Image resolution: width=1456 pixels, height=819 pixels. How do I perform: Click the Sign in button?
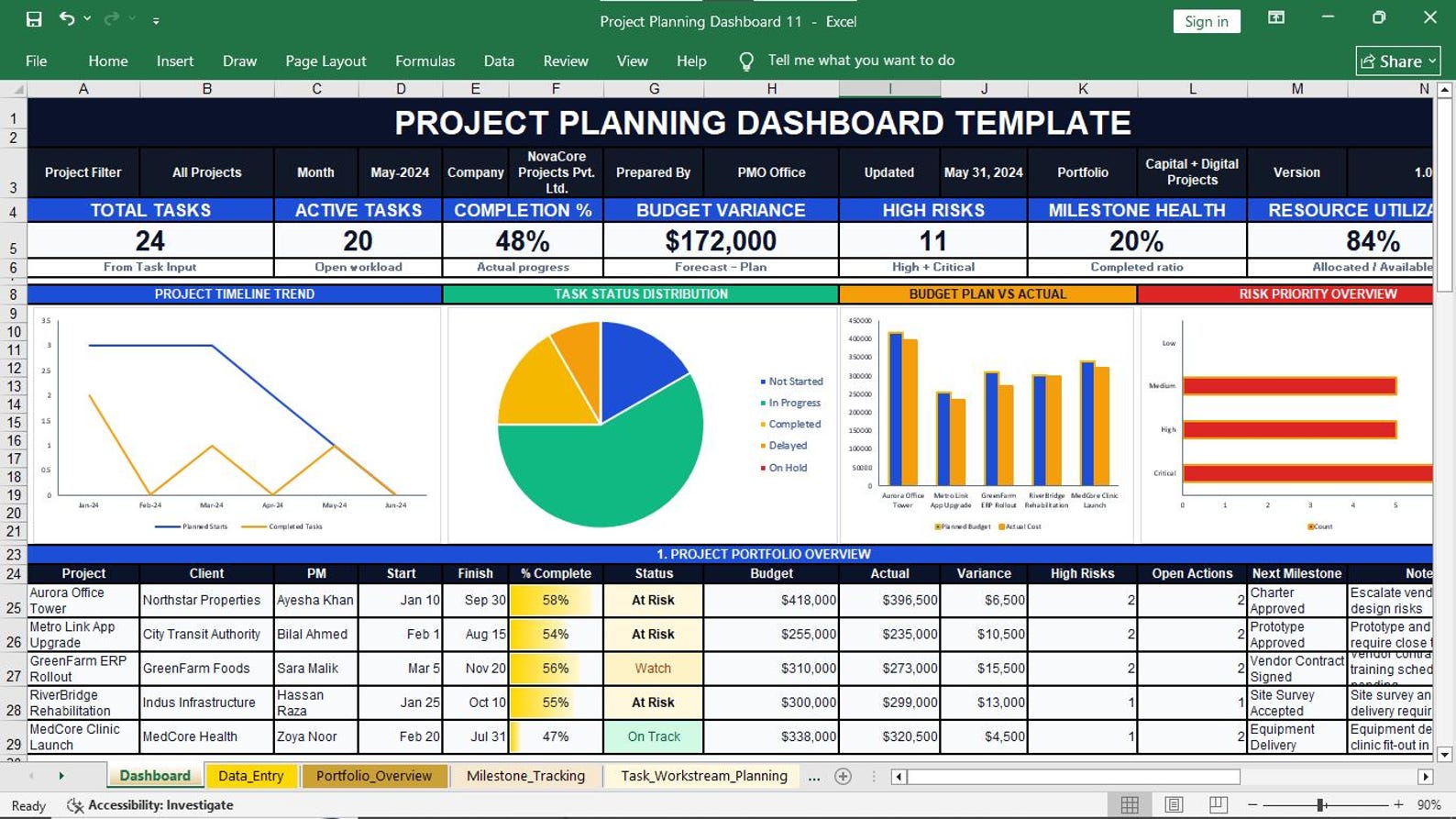1207,21
